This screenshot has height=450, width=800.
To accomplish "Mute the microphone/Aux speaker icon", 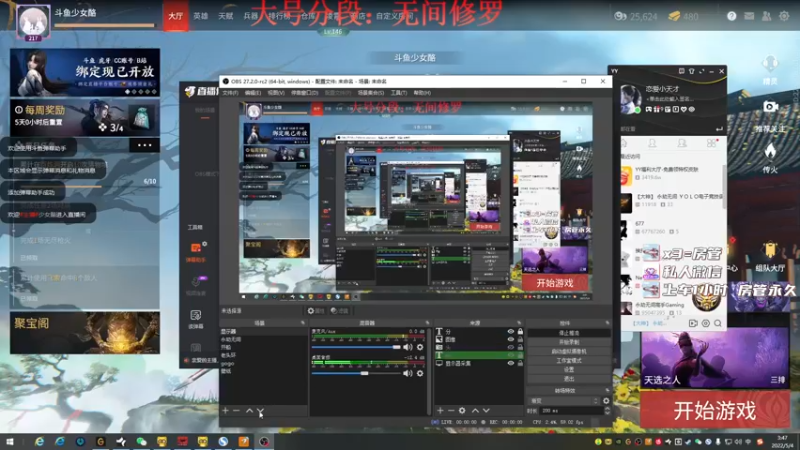I will click(408, 347).
